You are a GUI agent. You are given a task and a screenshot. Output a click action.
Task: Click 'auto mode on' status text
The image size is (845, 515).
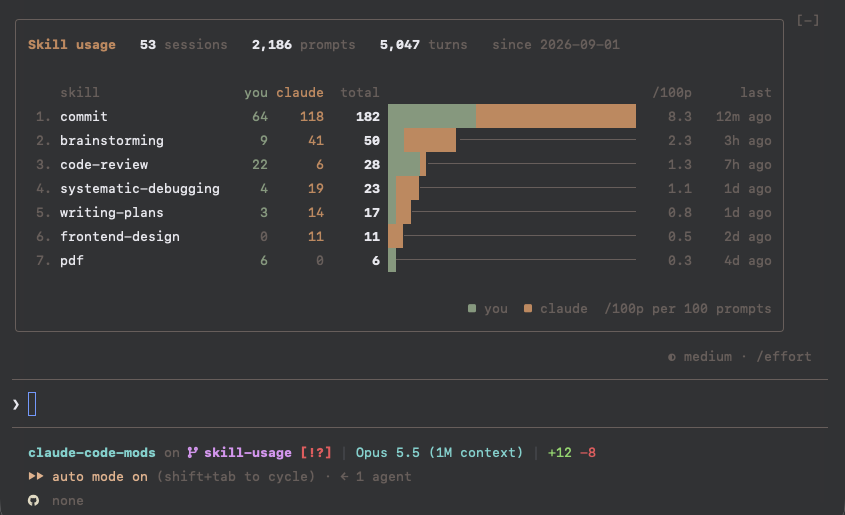pos(100,477)
